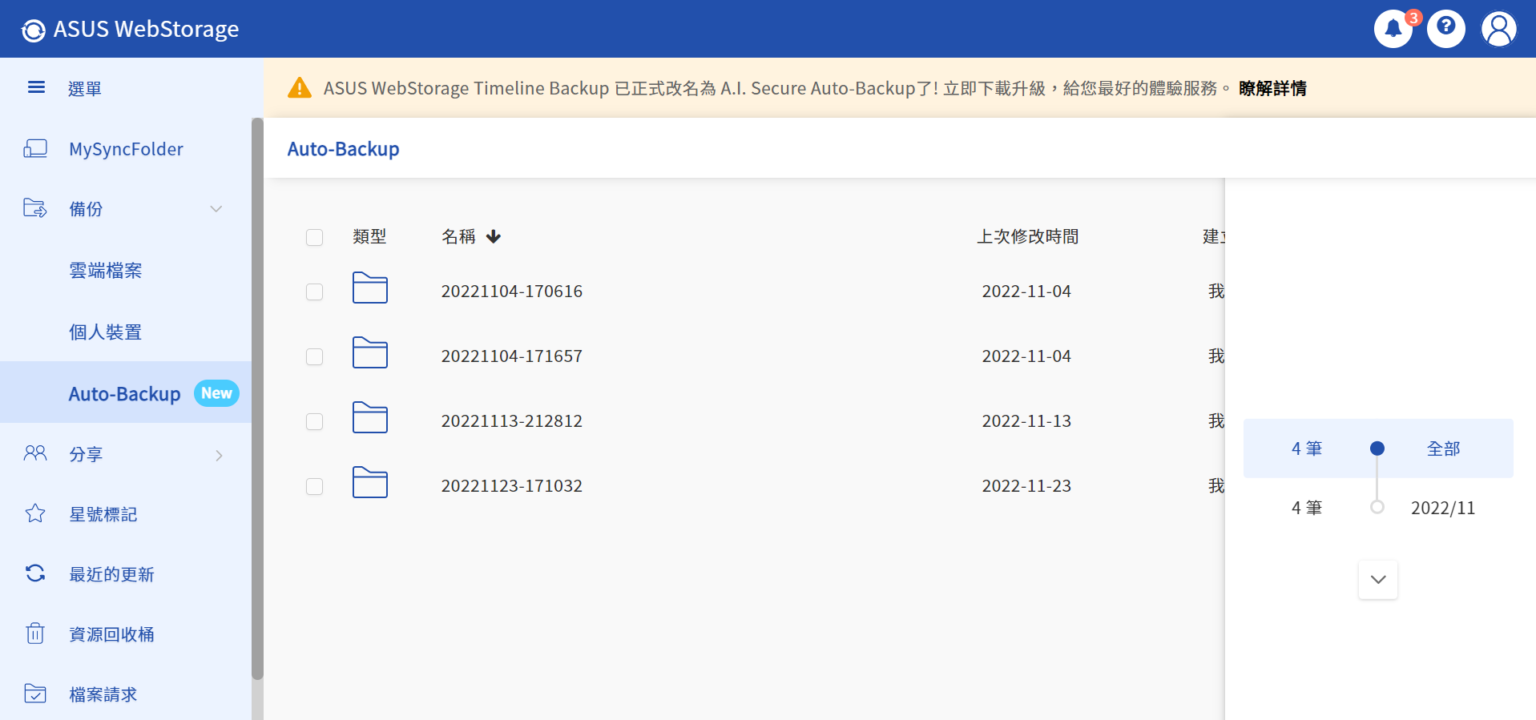Tick the select-all checkbox in header
The image size is (1536, 720).
pos(314,237)
